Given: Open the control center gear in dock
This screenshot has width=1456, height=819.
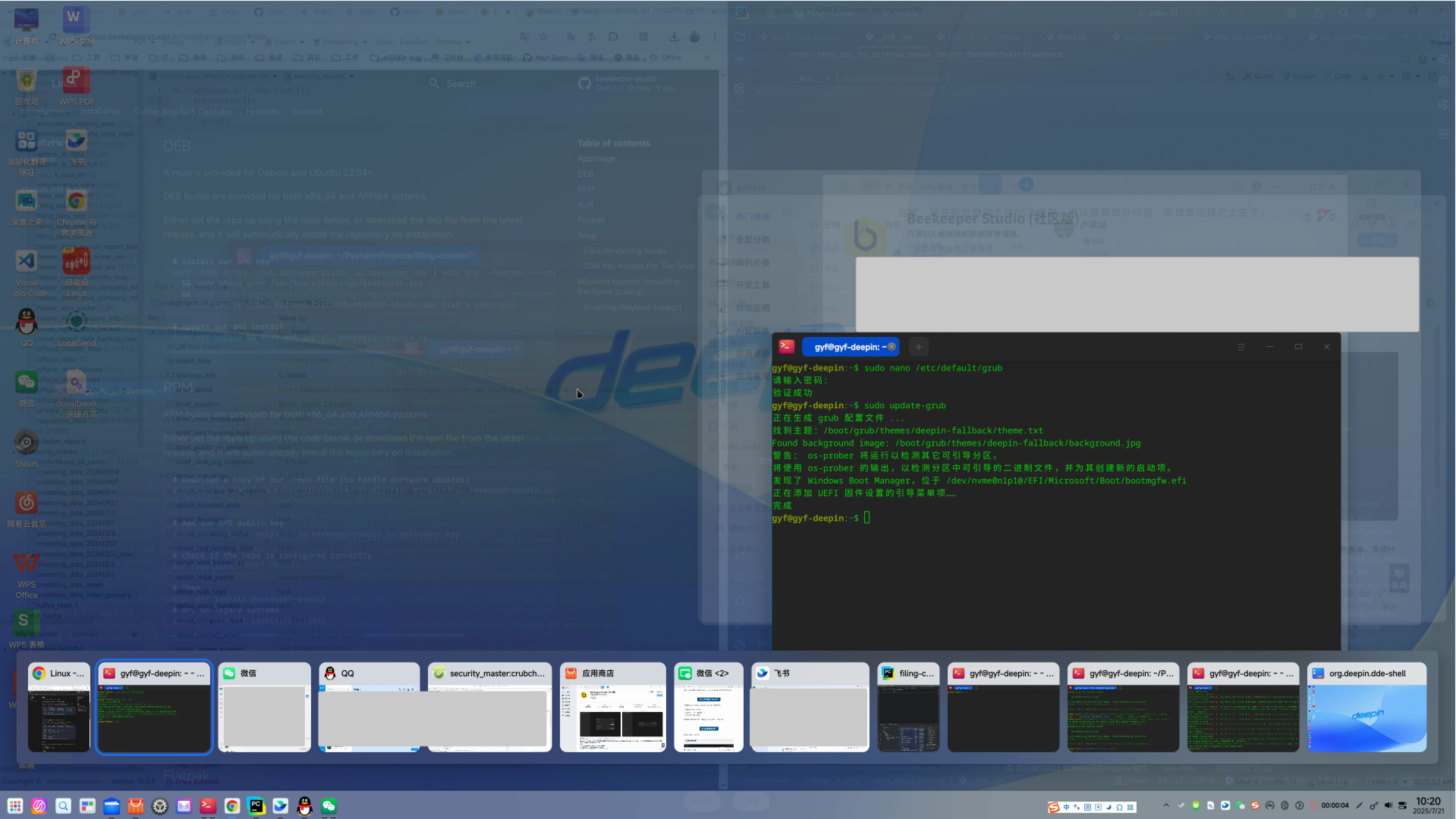Looking at the screenshot, I should (160, 805).
